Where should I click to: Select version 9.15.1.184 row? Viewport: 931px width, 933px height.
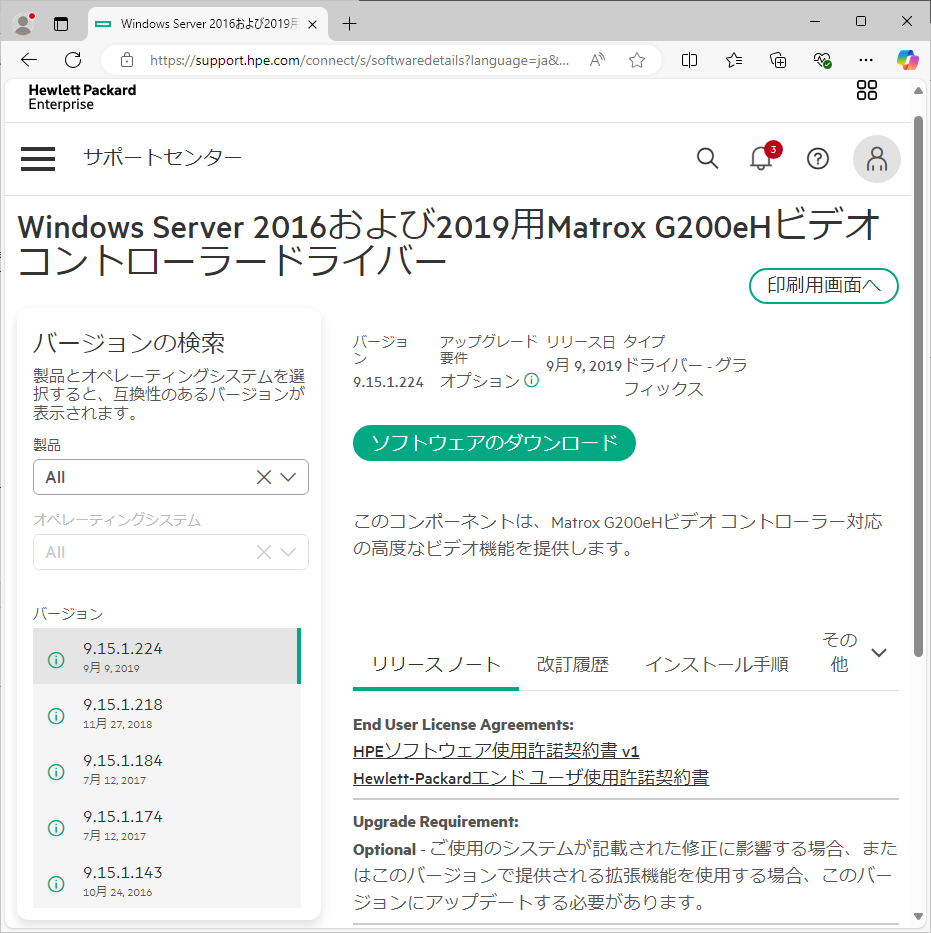(167, 768)
